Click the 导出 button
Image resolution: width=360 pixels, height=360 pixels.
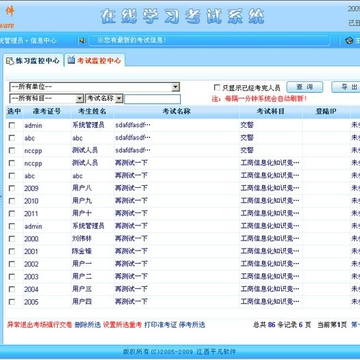347,87
